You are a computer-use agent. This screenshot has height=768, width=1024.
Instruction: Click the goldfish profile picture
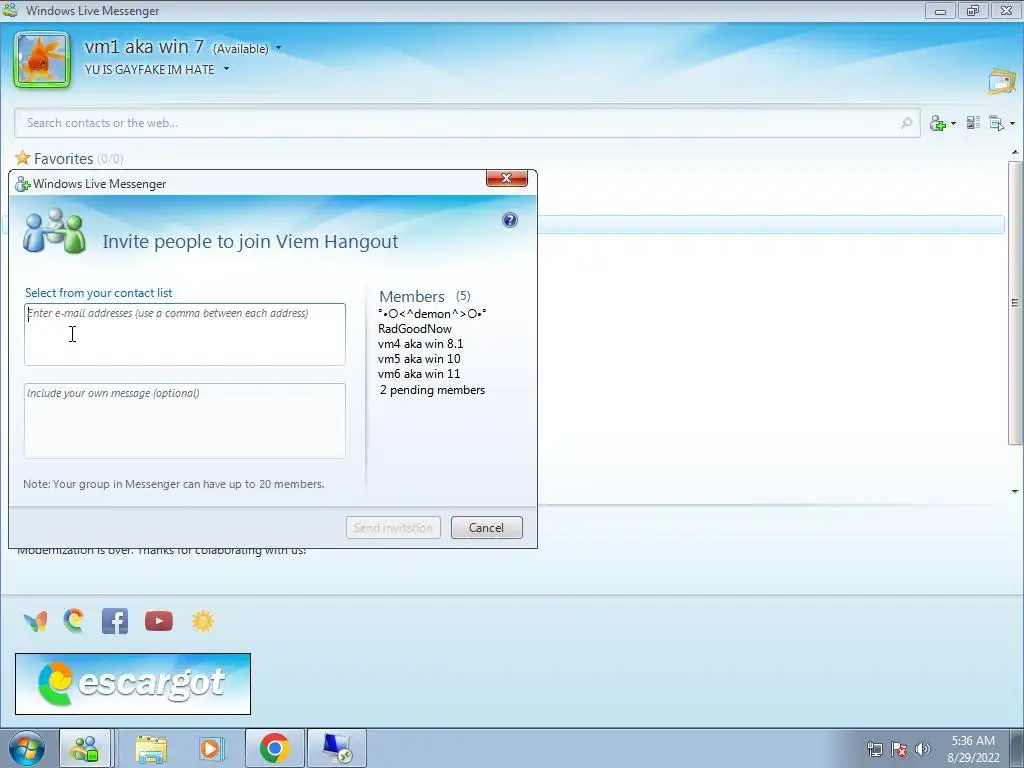[x=42, y=59]
